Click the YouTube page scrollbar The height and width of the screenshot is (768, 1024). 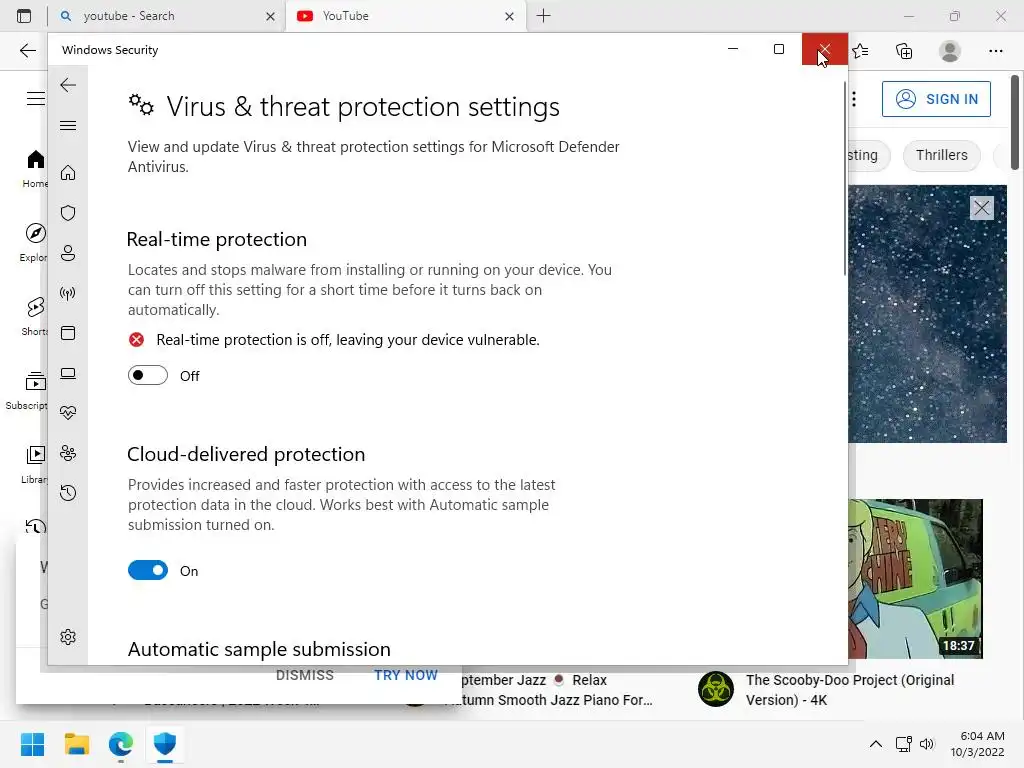pyautogui.click(x=1015, y=123)
